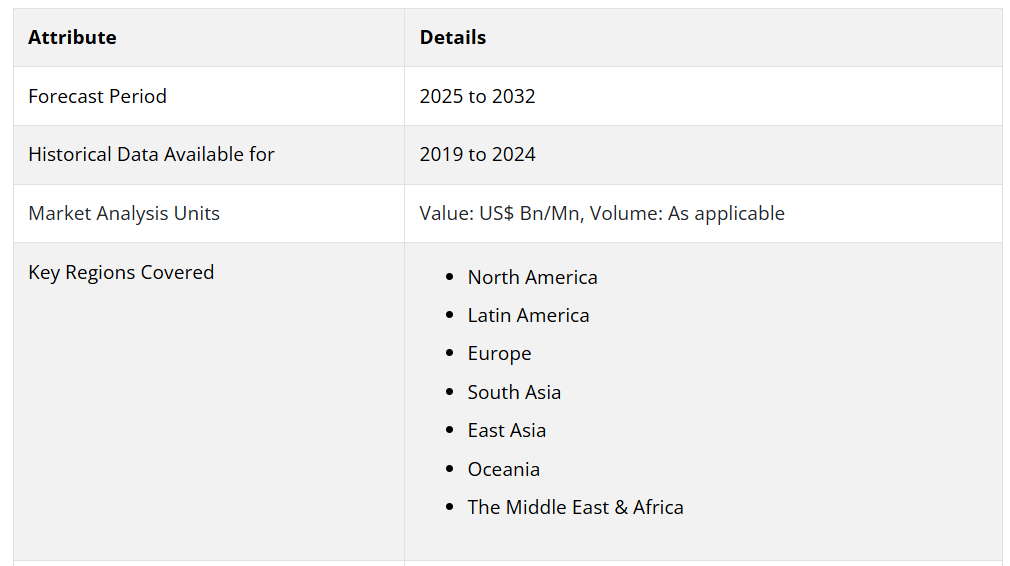The image size is (1010, 566).
Task: Click The Middle East & Africa item
Action: 575,508
